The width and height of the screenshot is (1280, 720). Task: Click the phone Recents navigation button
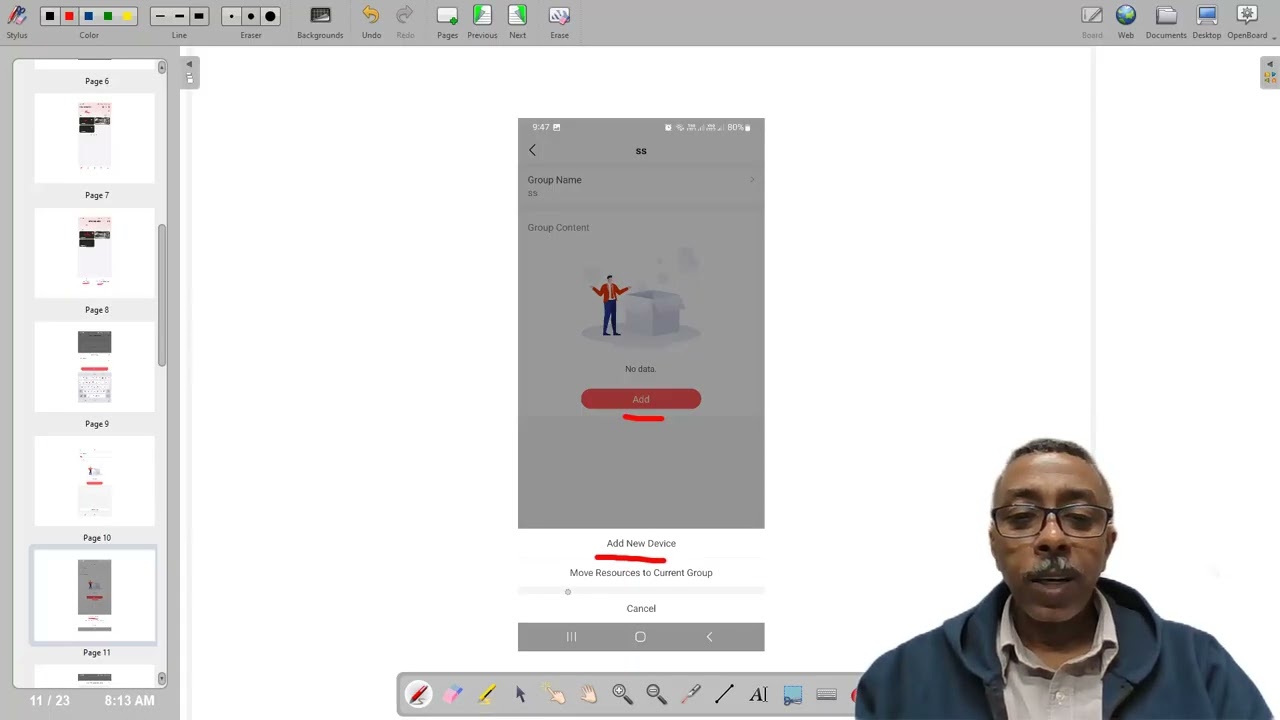(x=572, y=637)
